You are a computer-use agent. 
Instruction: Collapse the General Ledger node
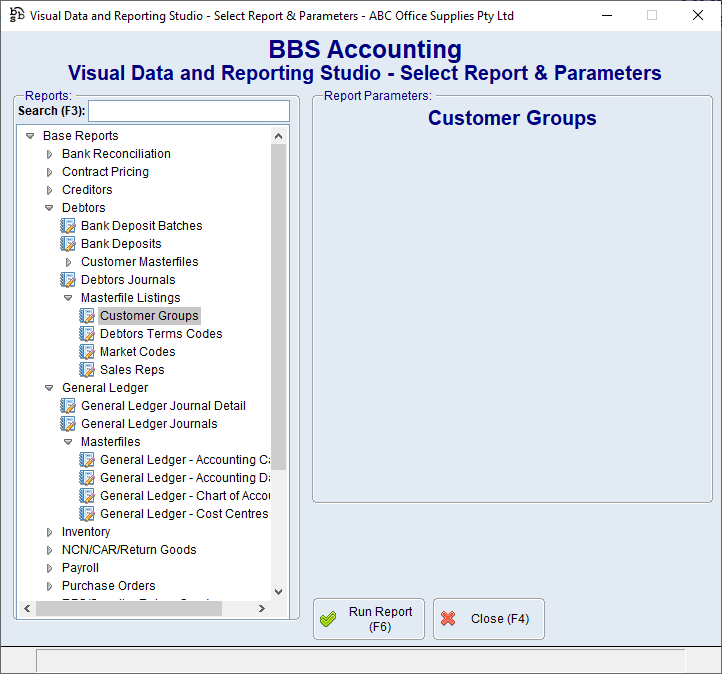(x=50, y=388)
